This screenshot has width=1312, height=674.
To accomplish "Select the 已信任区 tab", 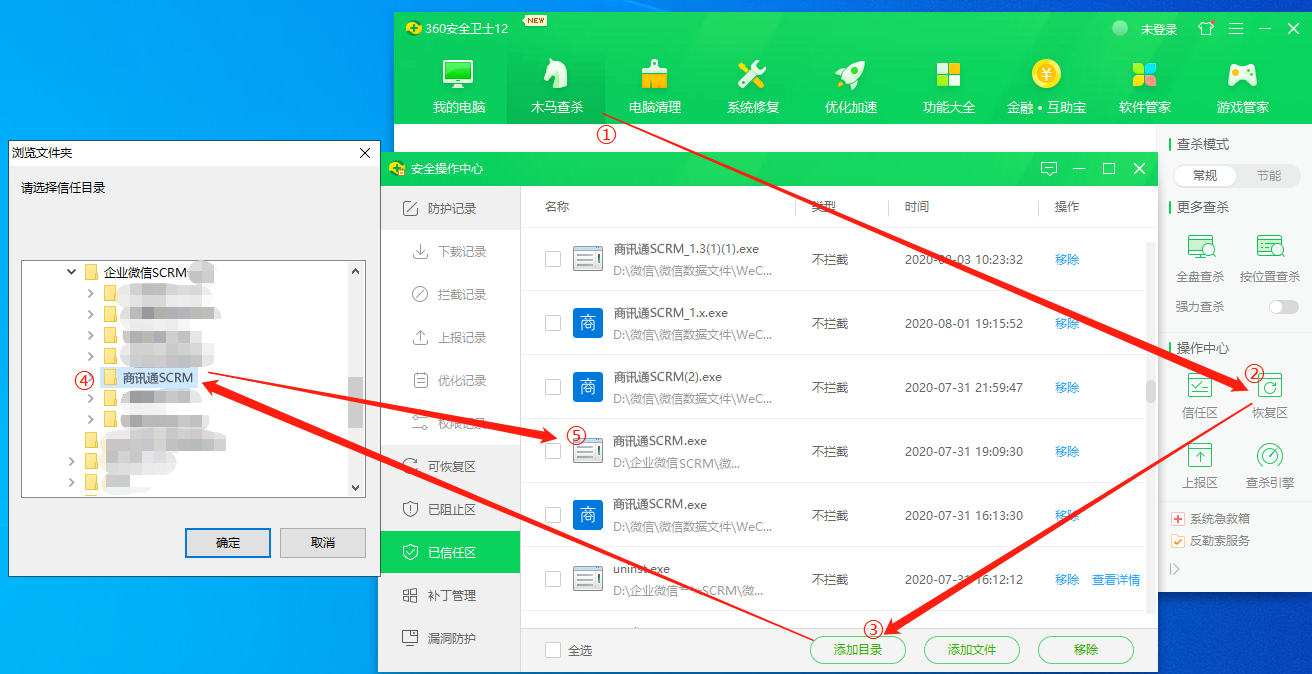I will pyautogui.click(x=450, y=552).
